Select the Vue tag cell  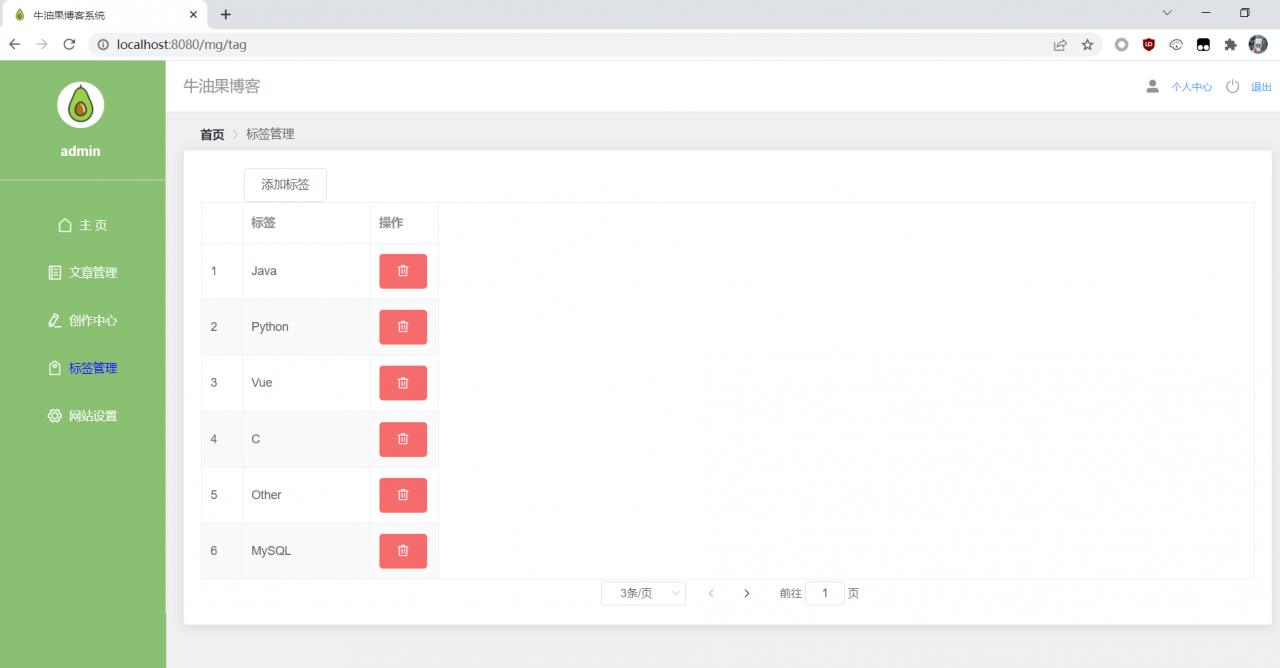point(306,383)
